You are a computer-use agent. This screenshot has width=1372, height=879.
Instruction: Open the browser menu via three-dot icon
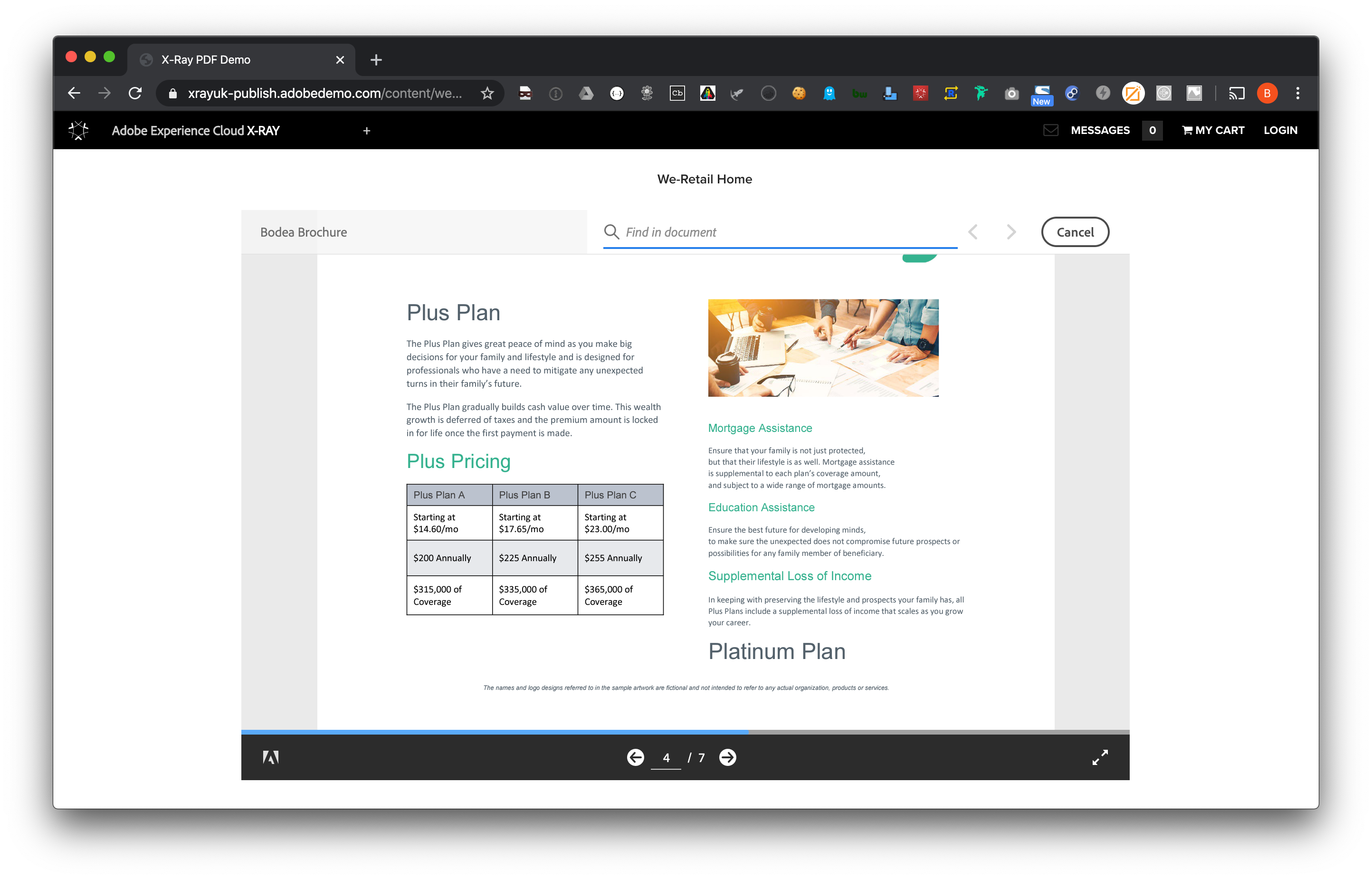(x=1297, y=93)
